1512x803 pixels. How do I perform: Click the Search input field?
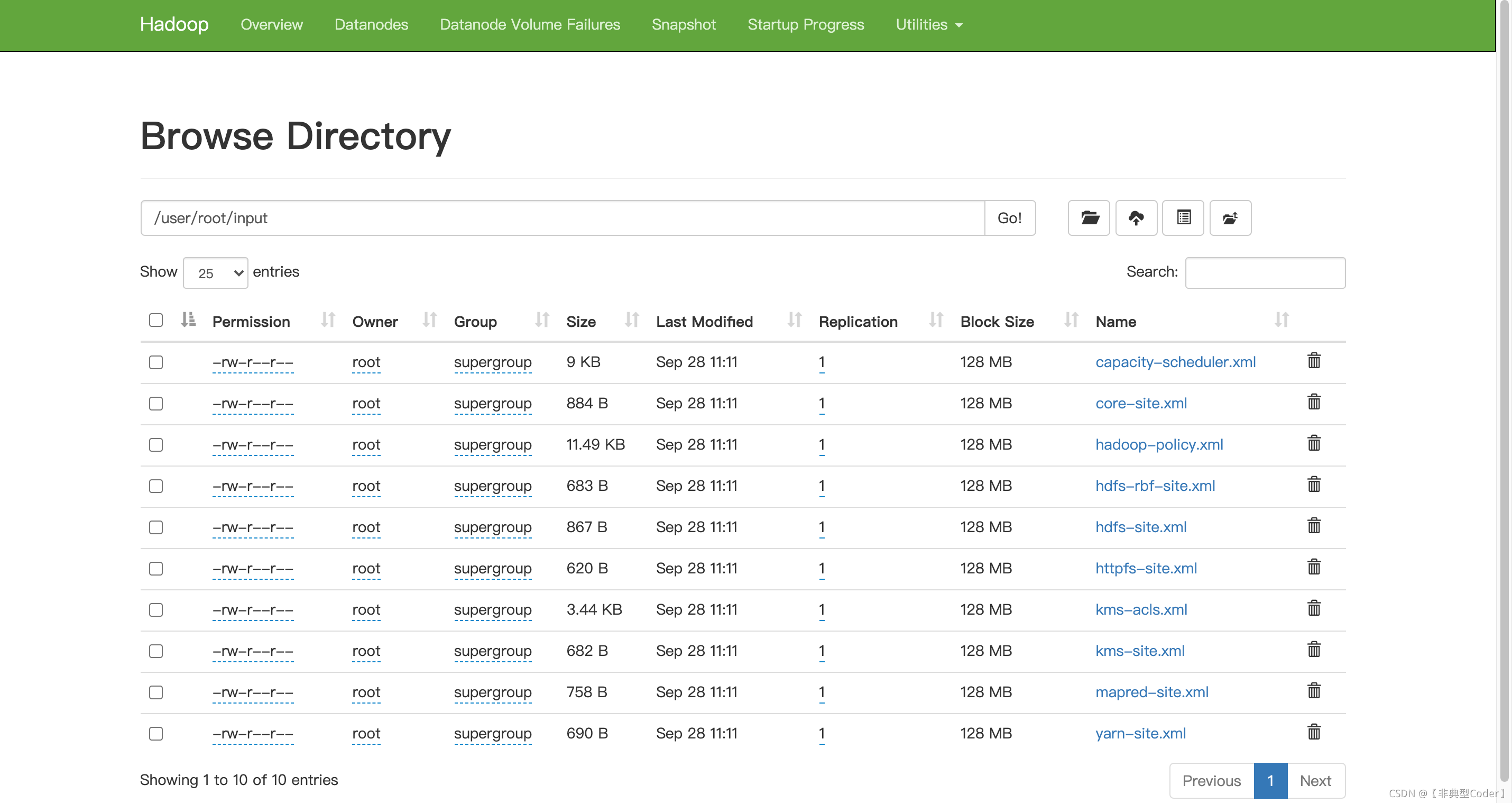click(1265, 272)
